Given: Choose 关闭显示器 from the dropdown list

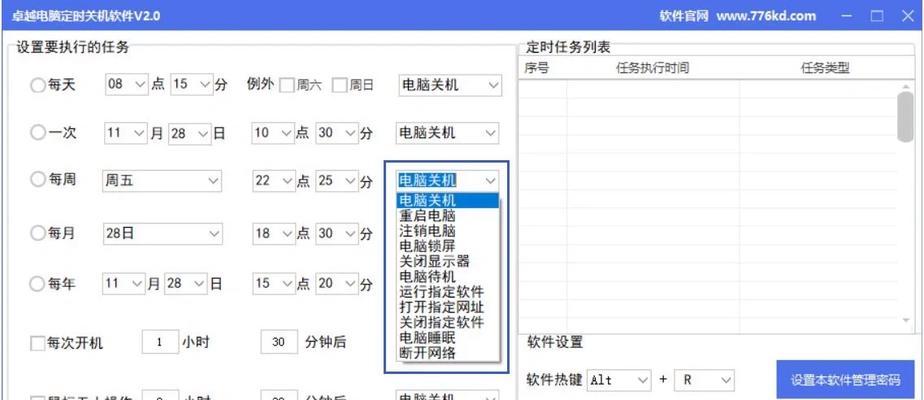Looking at the screenshot, I should (448, 262).
